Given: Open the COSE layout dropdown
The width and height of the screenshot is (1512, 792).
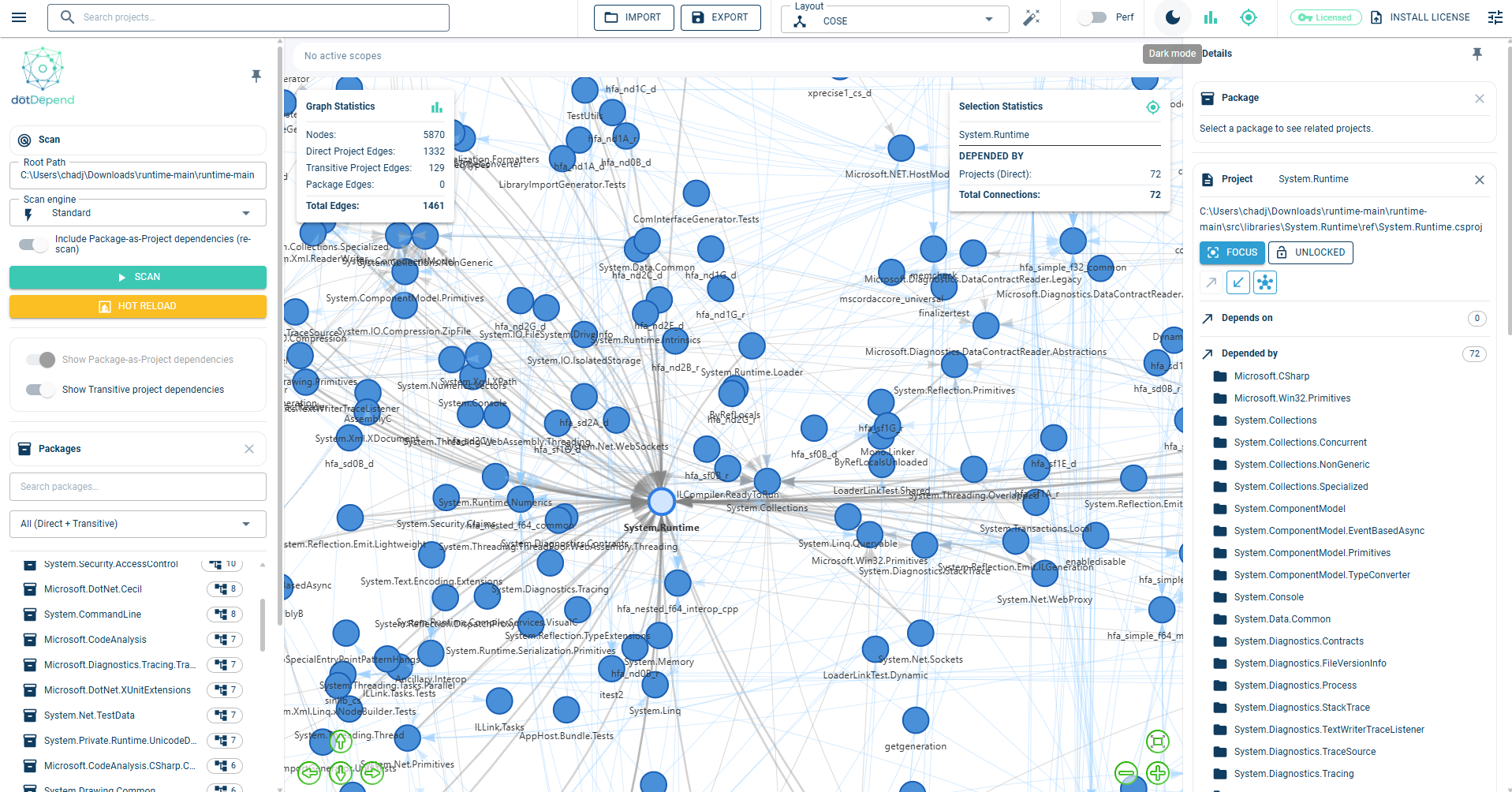Looking at the screenshot, I should [x=895, y=21].
